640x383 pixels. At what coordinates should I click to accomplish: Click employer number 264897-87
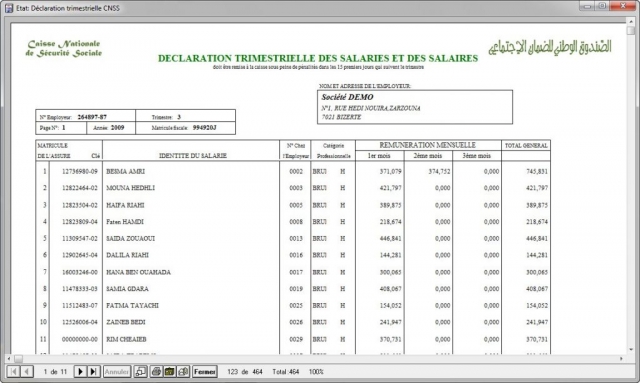point(92,117)
